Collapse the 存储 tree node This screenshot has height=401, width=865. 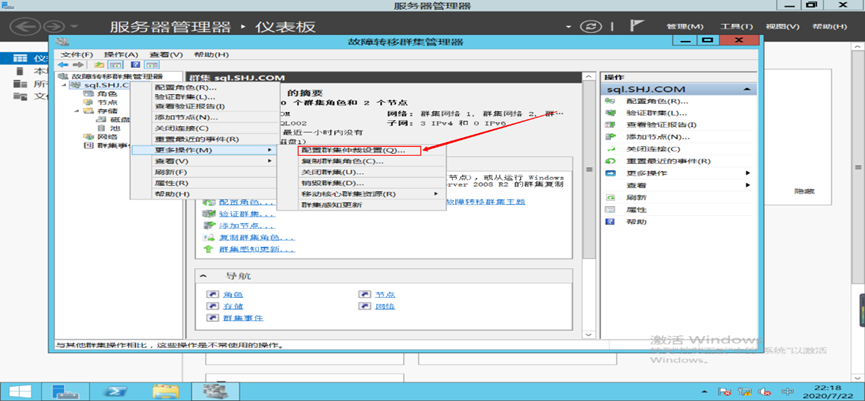(77, 111)
